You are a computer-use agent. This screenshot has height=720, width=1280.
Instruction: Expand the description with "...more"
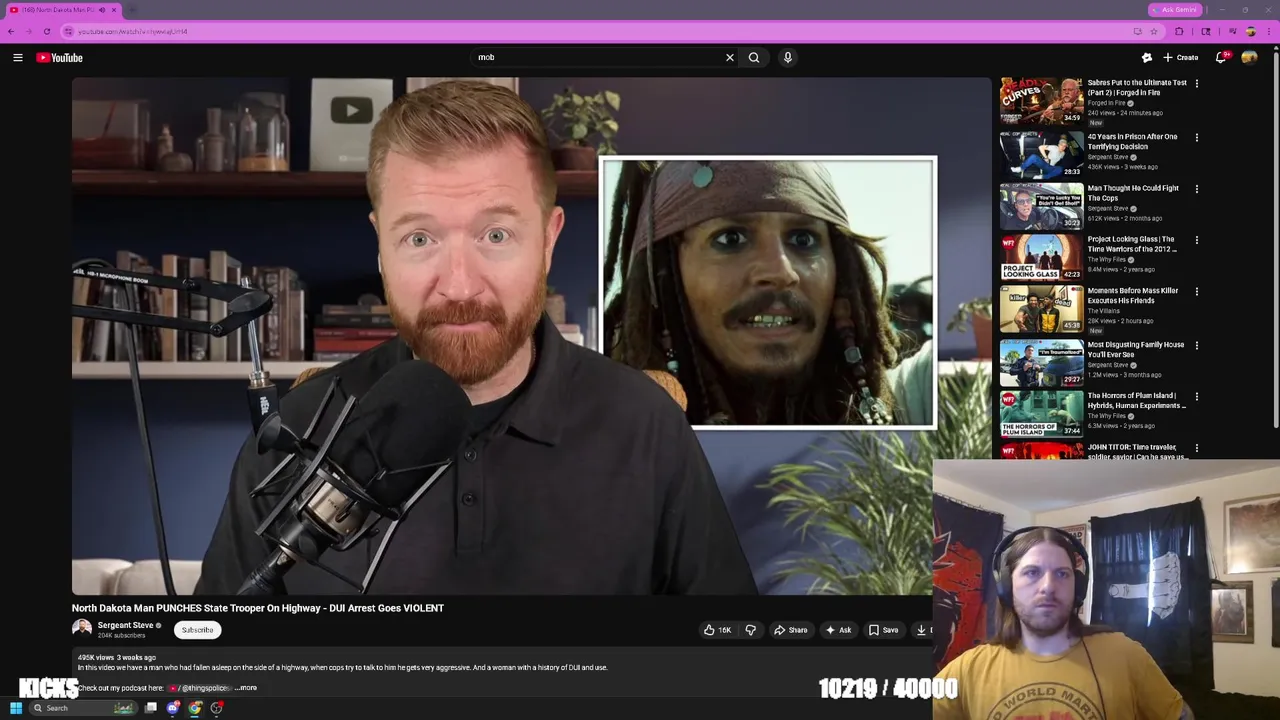point(246,688)
